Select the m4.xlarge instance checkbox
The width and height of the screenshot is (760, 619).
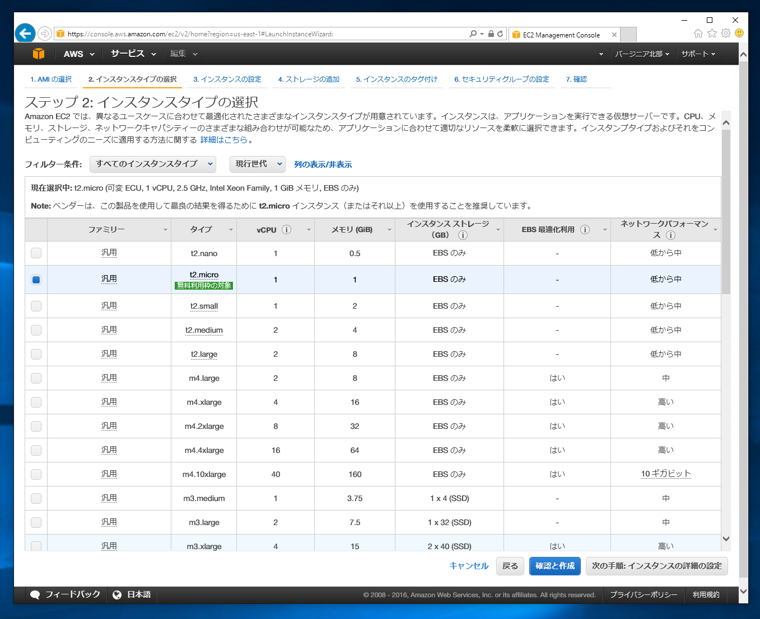click(36, 402)
